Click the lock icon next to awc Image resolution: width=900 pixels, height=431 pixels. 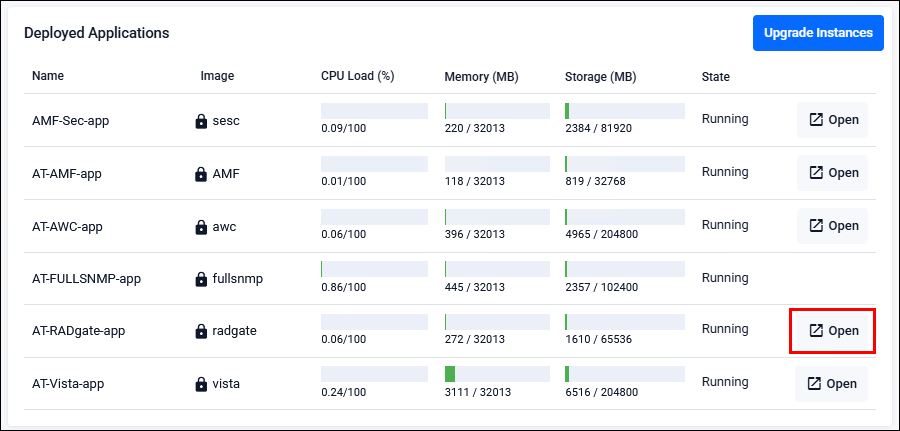[x=201, y=227]
